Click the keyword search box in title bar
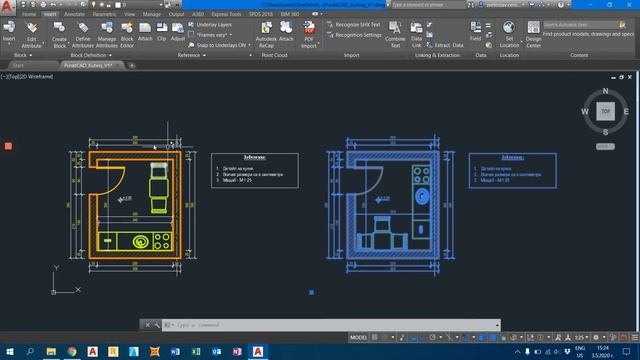Image resolution: width=640 pixels, height=360 pixels. click(x=428, y=5)
